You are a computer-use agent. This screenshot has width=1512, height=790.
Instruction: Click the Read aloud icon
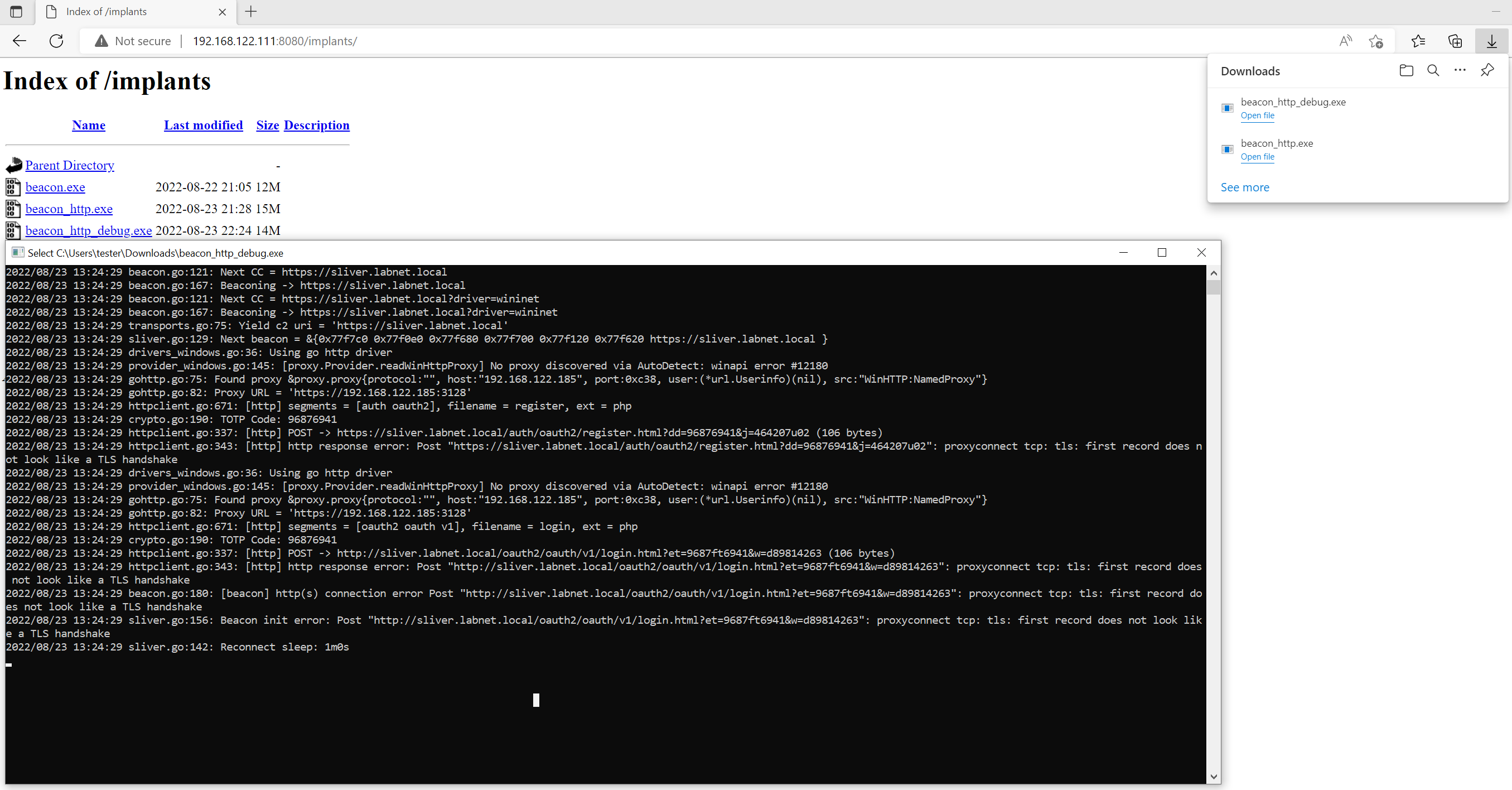pyautogui.click(x=1345, y=41)
